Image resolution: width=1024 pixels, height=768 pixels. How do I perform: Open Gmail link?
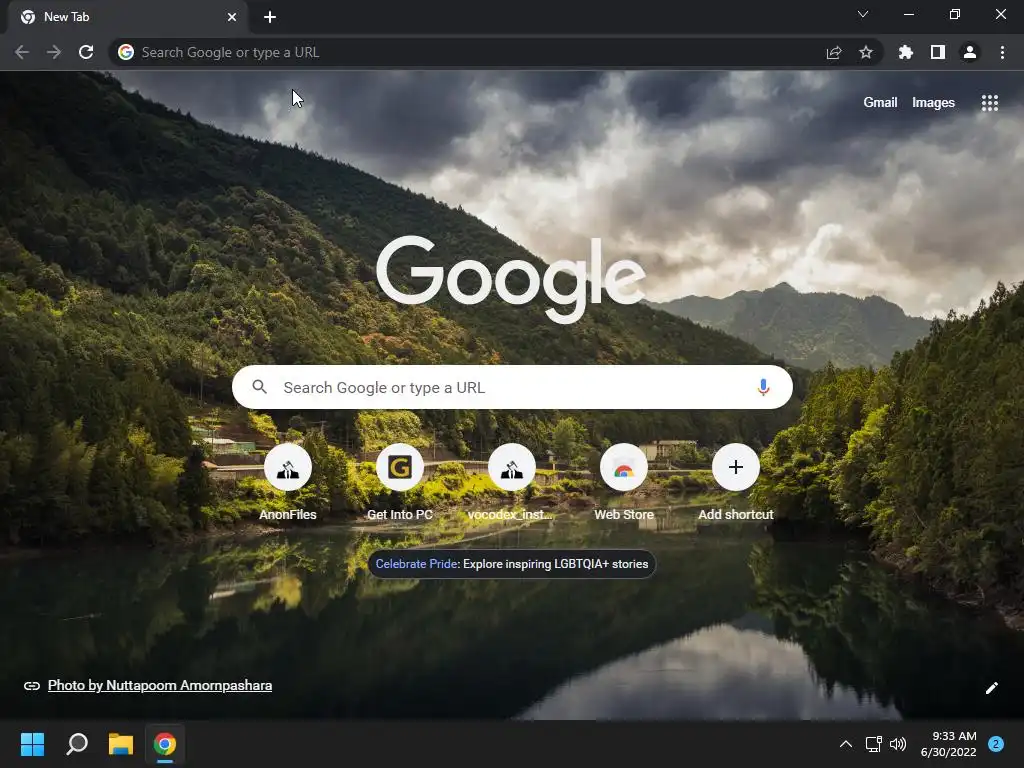pos(880,103)
